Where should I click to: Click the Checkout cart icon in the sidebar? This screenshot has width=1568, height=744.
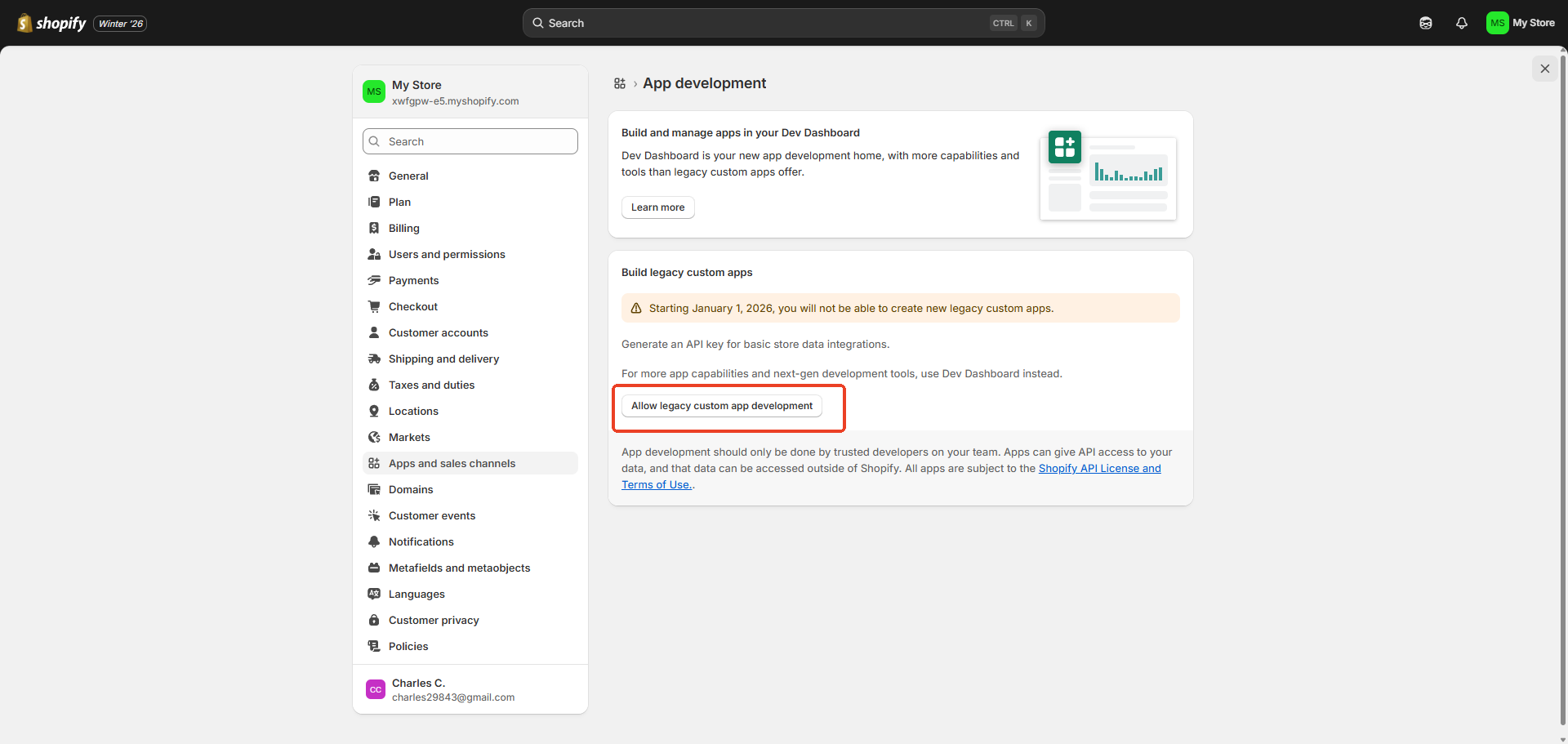(x=374, y=306)
